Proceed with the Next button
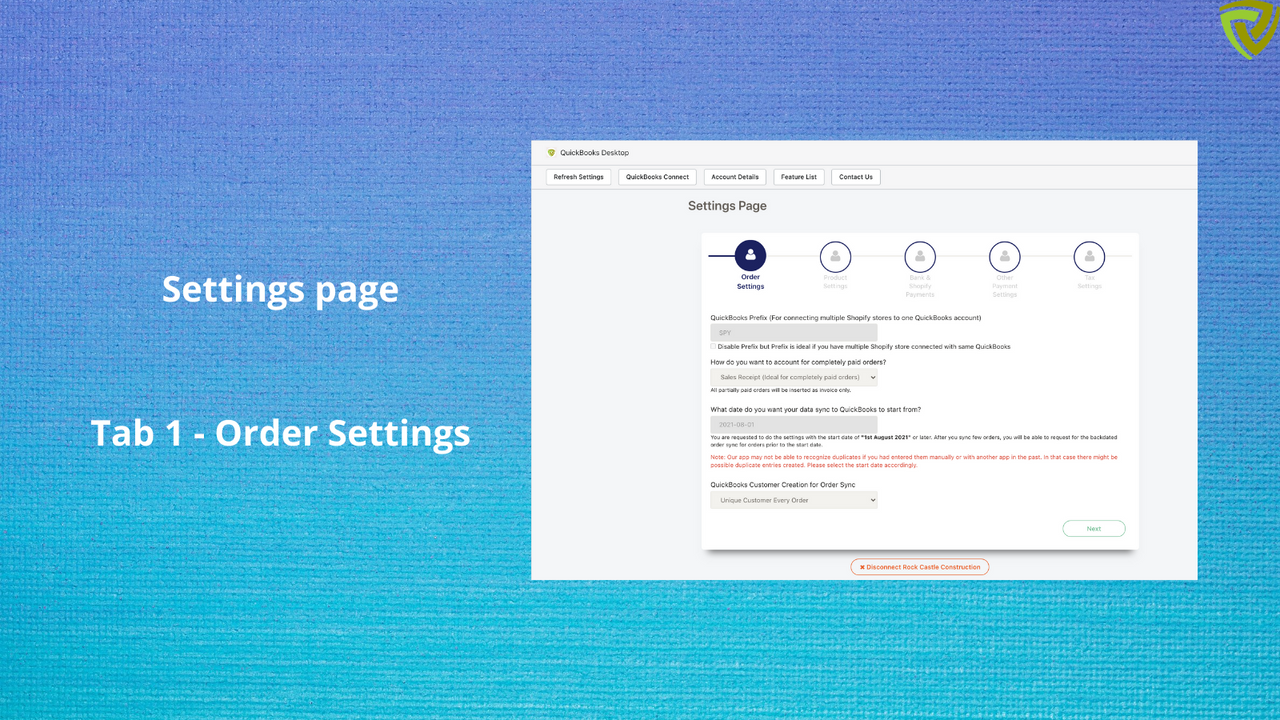The height and width of the screenshot is (720, 1280). (1094, 529)
